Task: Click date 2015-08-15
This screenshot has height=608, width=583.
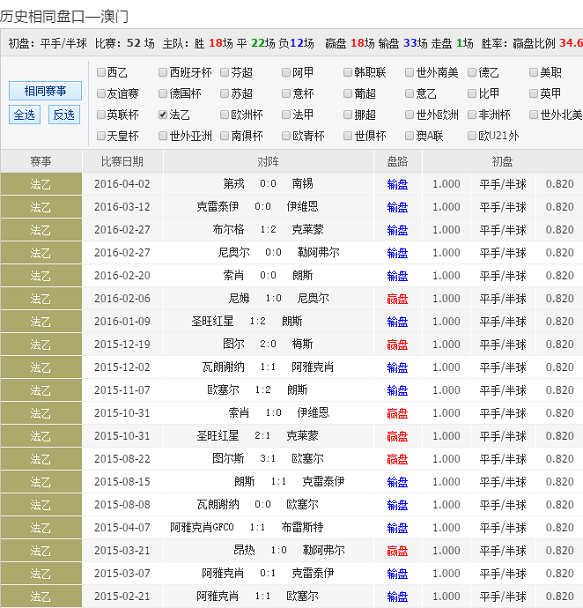Action: [122, 482]
